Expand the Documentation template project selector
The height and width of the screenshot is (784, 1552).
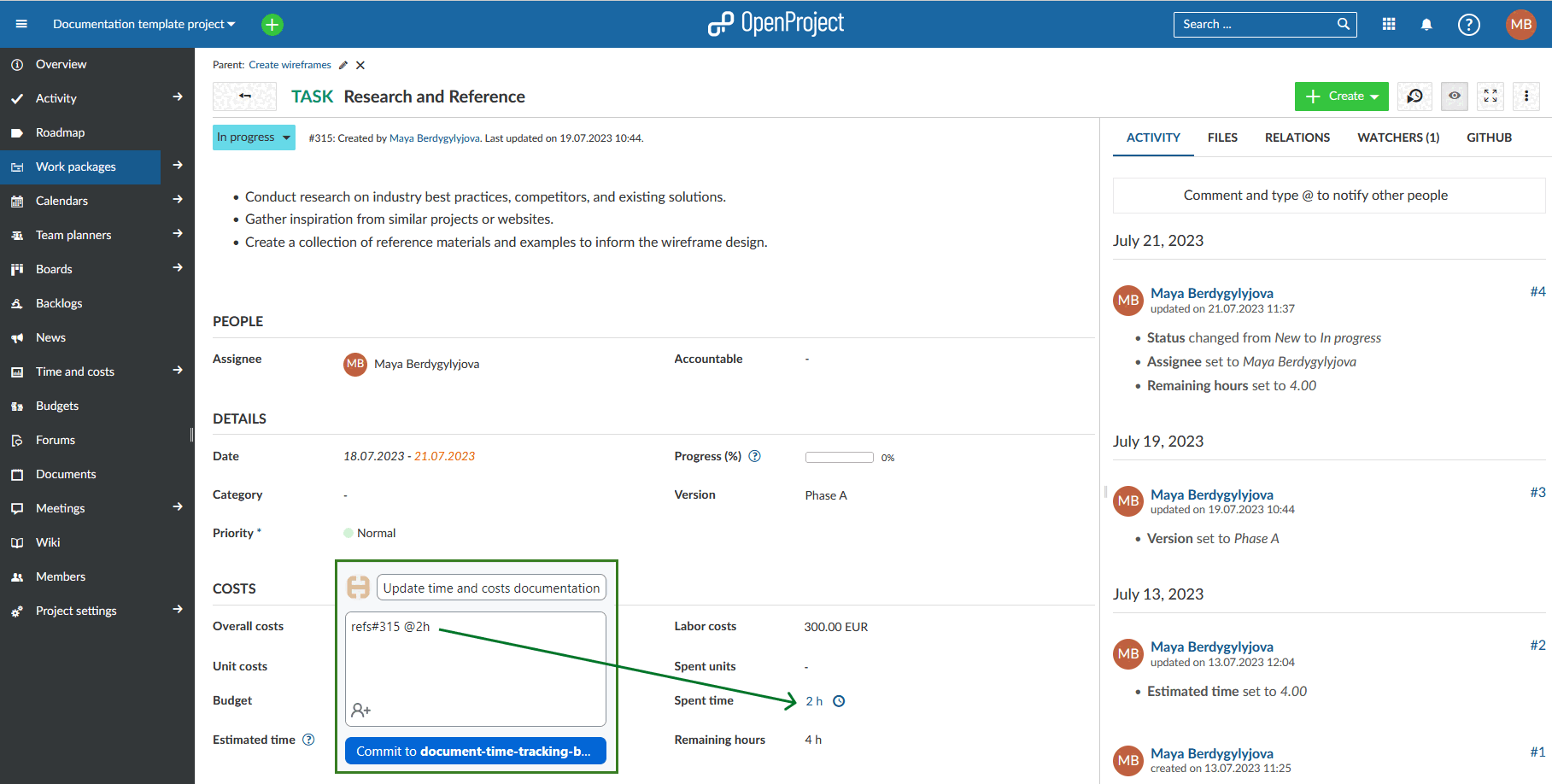coord(143,25)
